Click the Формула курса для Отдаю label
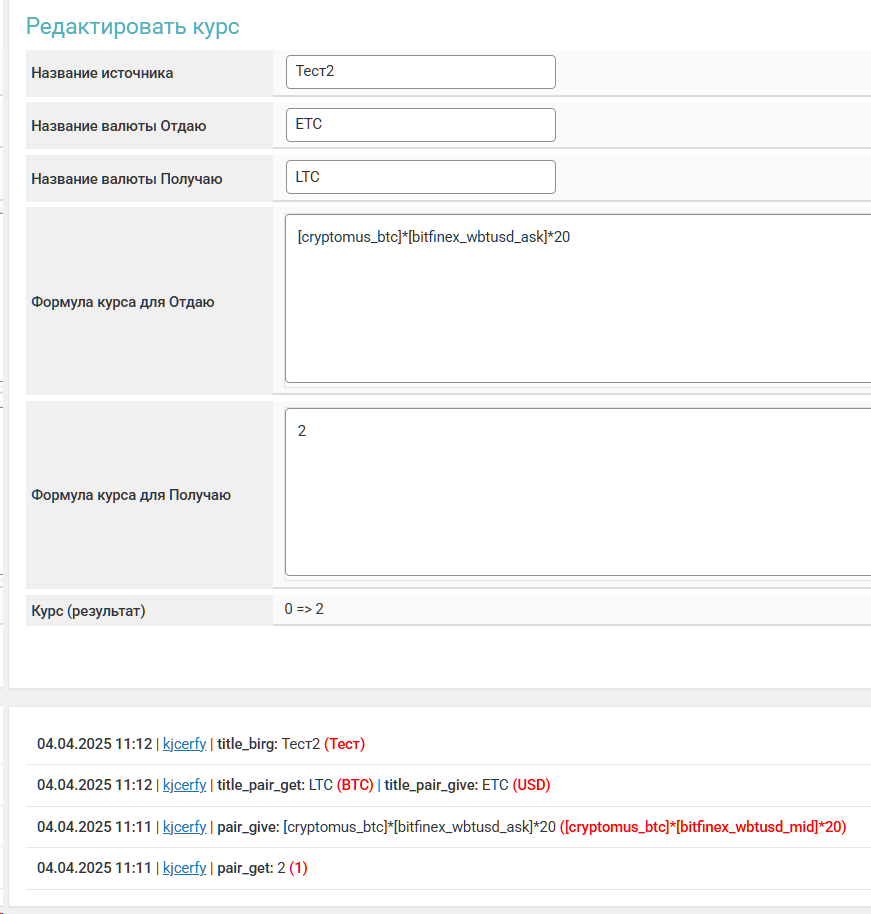 click(123, 302)
